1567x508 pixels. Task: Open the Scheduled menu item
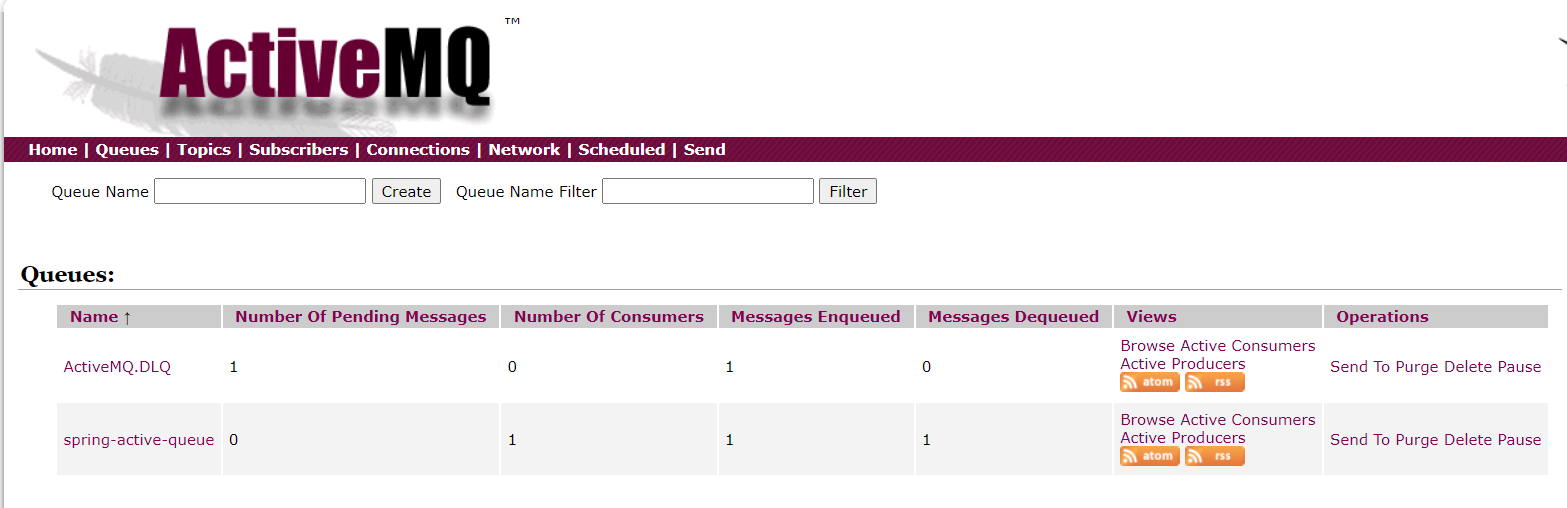621,150
